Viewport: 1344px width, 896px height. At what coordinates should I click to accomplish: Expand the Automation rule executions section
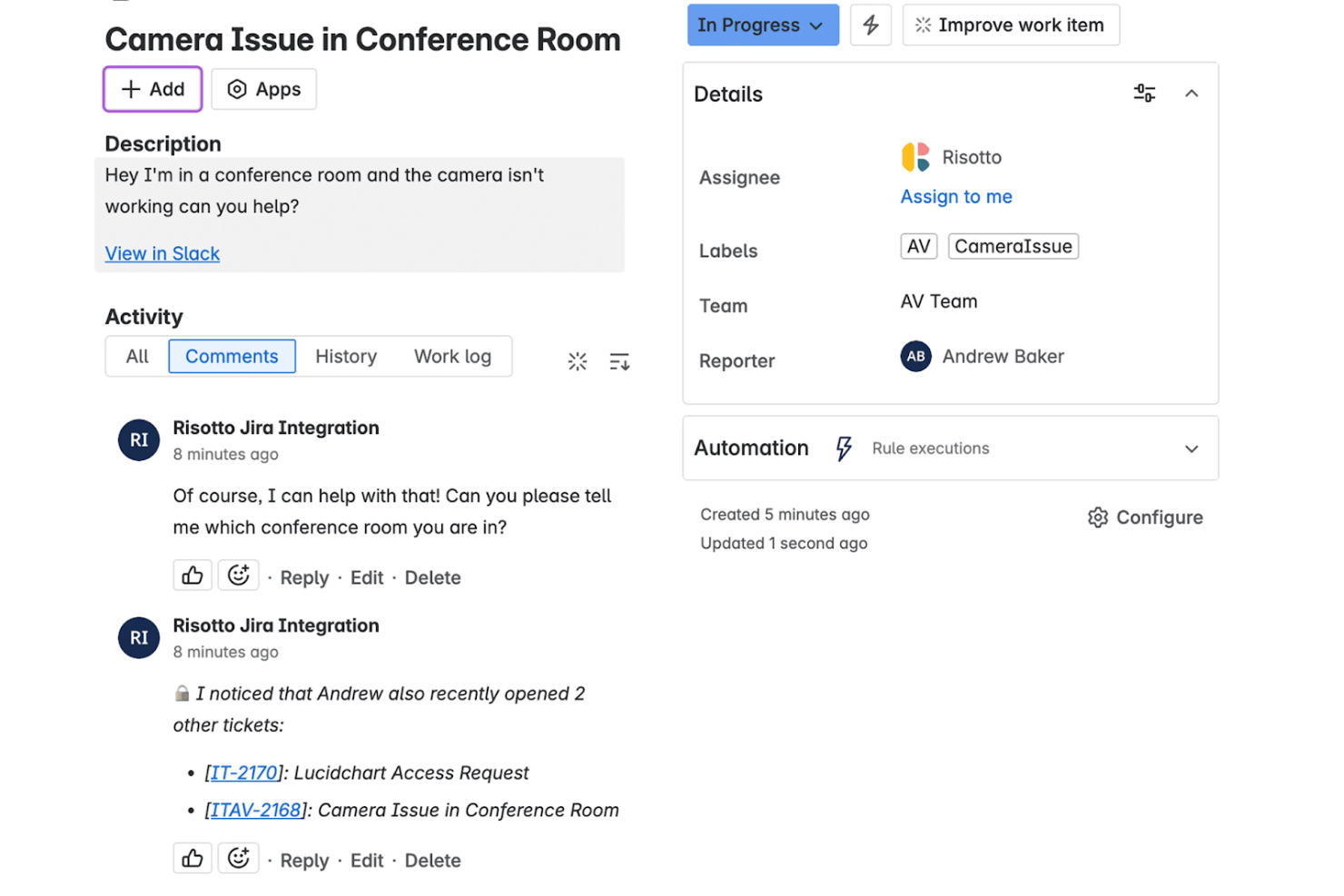[x=1191, y=448]
